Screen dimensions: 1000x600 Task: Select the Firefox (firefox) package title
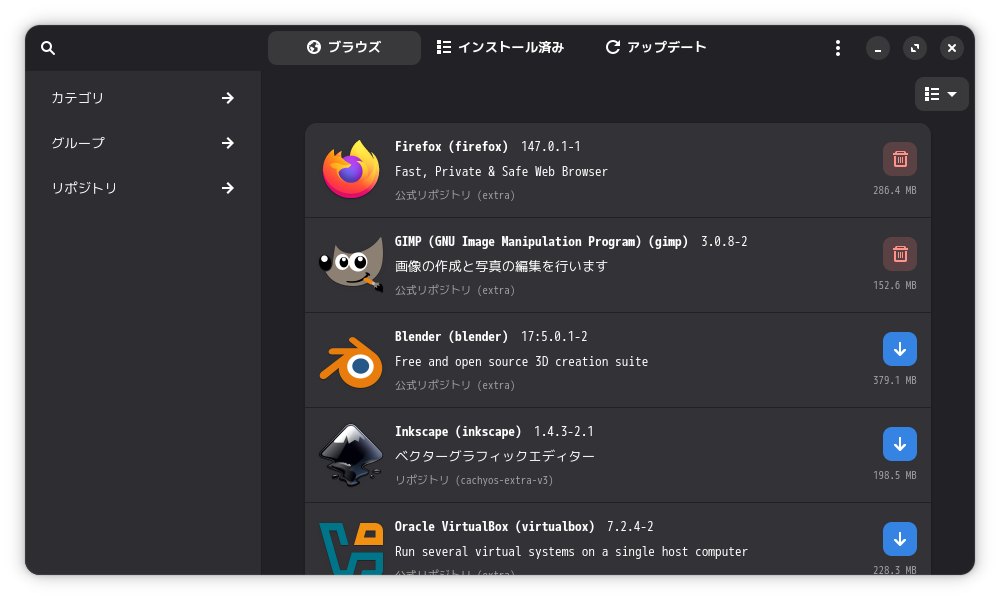(451, 147)
